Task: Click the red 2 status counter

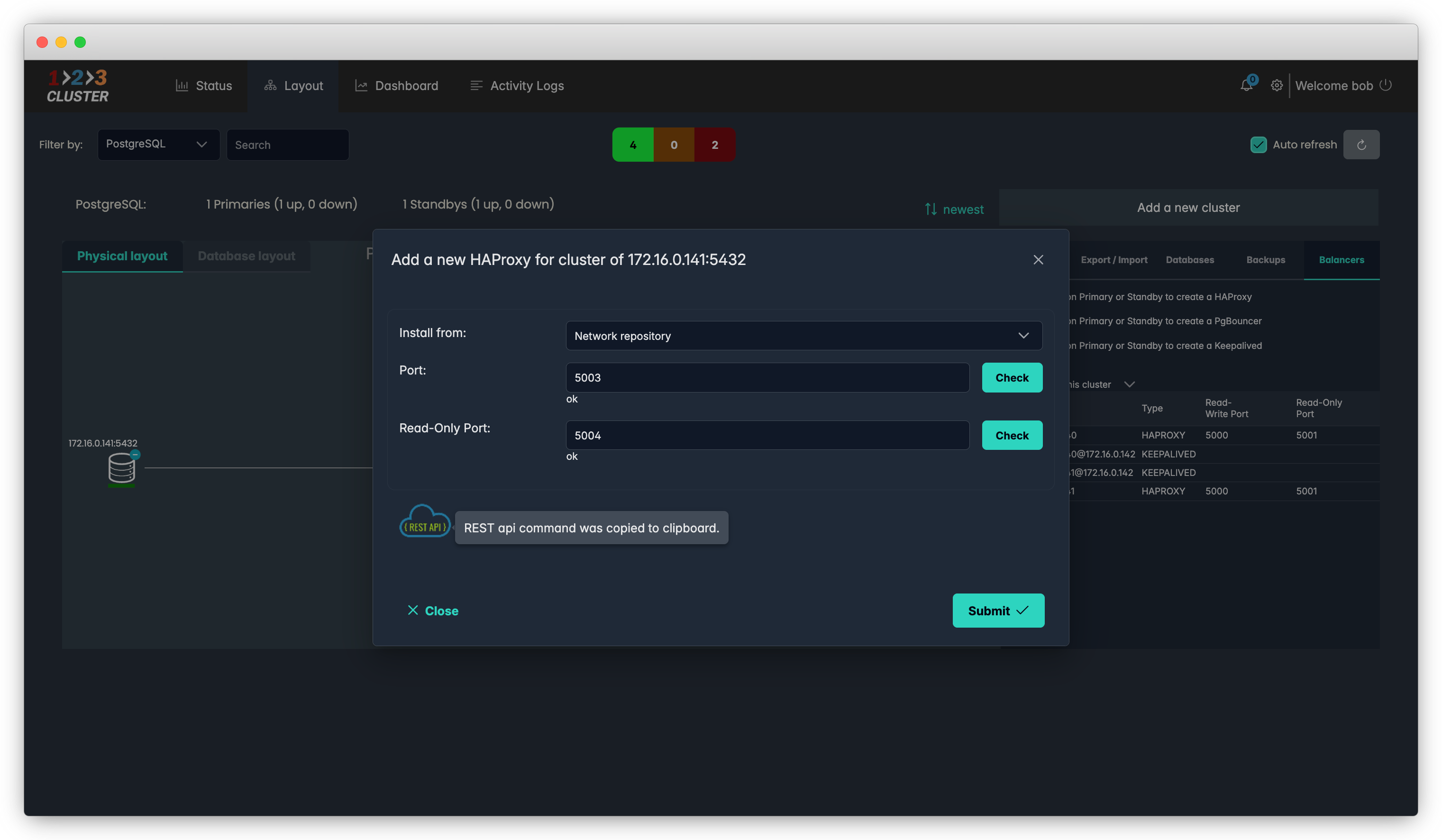Action: point(714,145)
